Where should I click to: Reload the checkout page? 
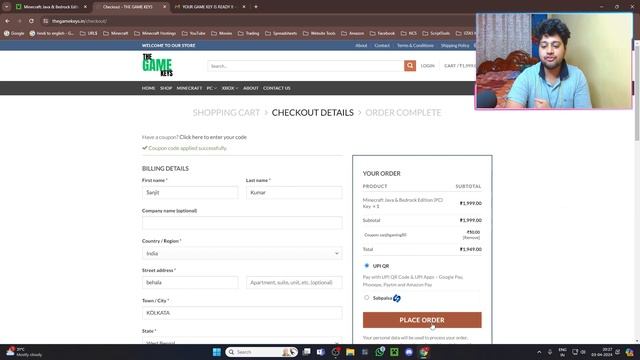pyautogui.click(x=31, y=21)
